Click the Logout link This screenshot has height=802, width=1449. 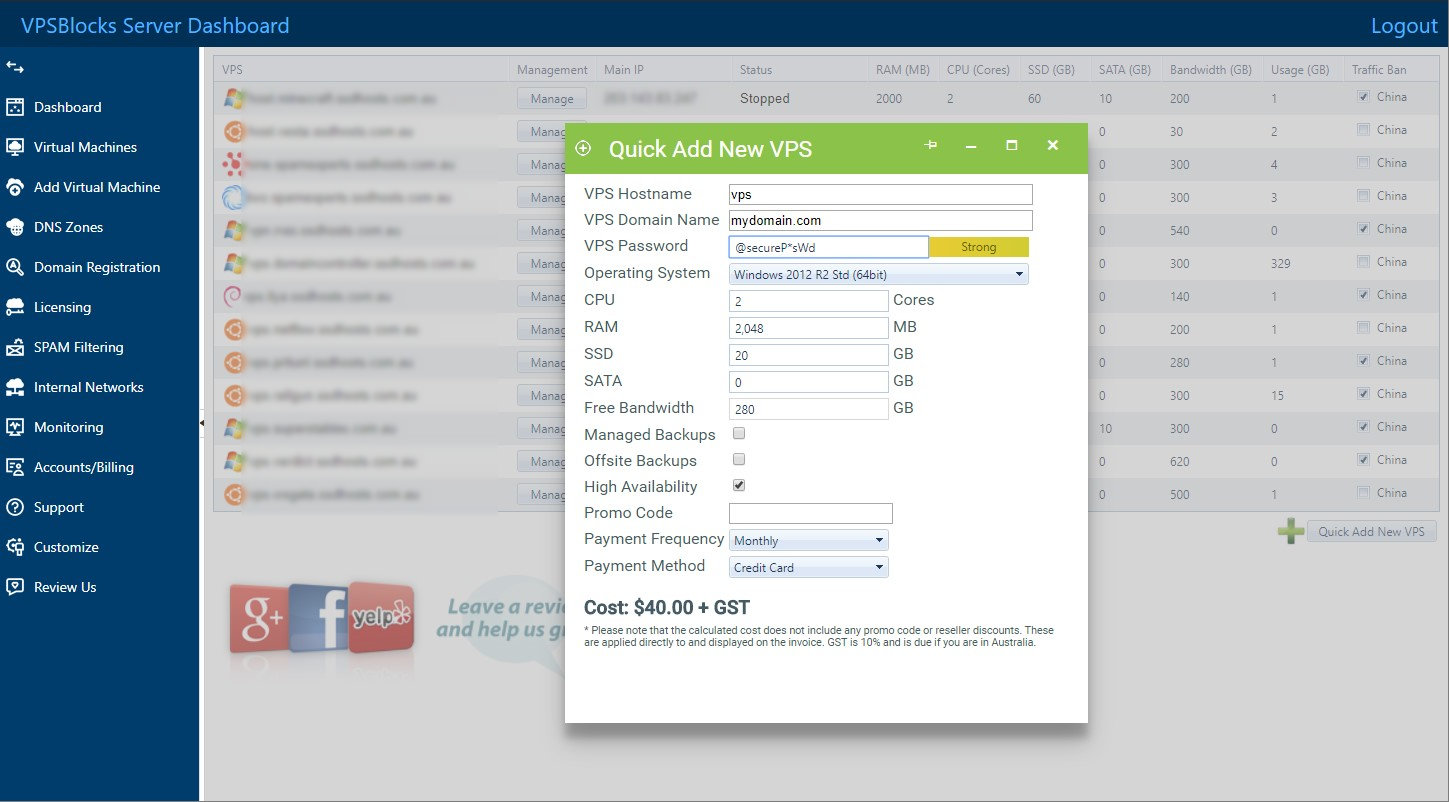tap(1403, 26)
